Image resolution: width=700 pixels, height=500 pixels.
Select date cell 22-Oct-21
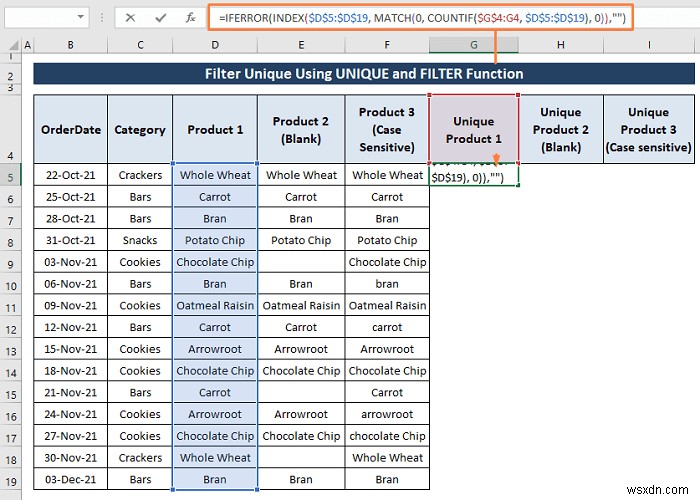click(71, 175)
